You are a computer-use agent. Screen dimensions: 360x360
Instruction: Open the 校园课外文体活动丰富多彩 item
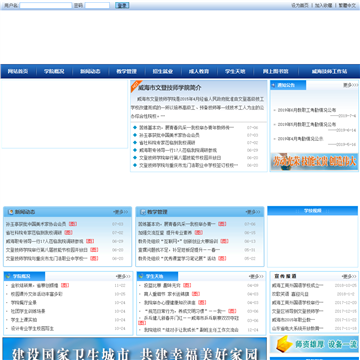tap(37, 294)
